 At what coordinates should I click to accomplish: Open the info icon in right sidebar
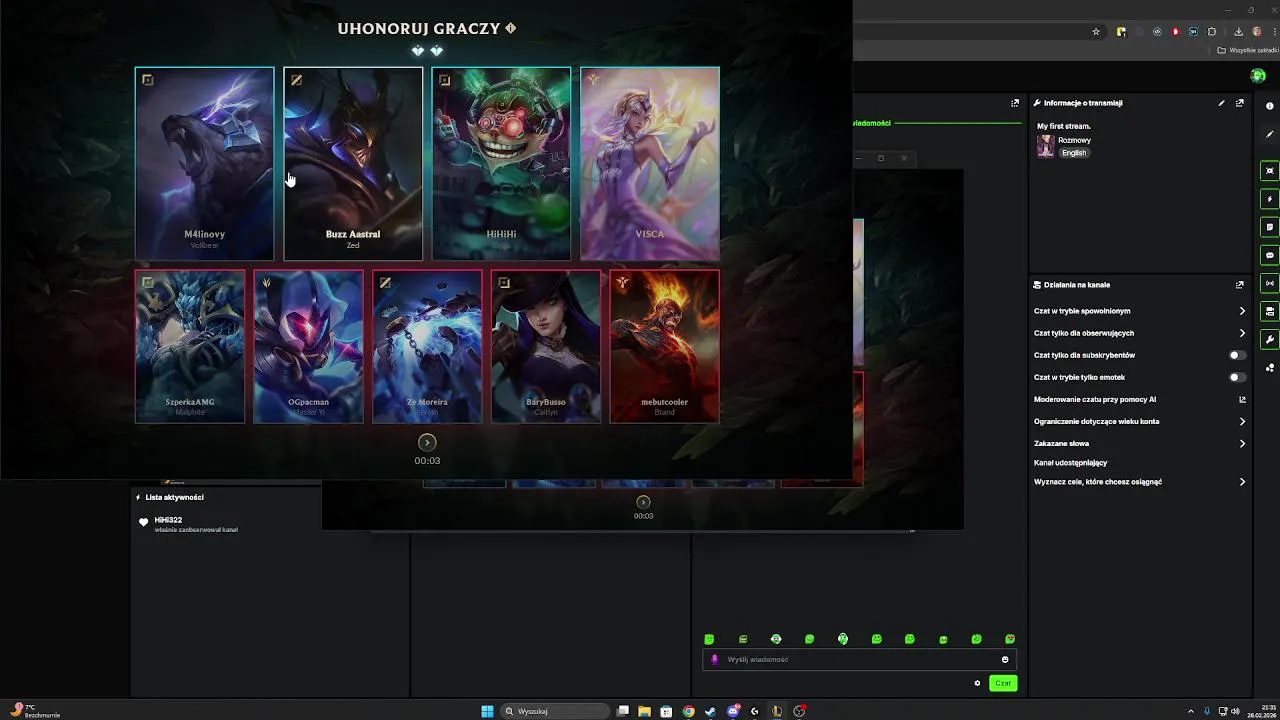[x=1270, y=106]
